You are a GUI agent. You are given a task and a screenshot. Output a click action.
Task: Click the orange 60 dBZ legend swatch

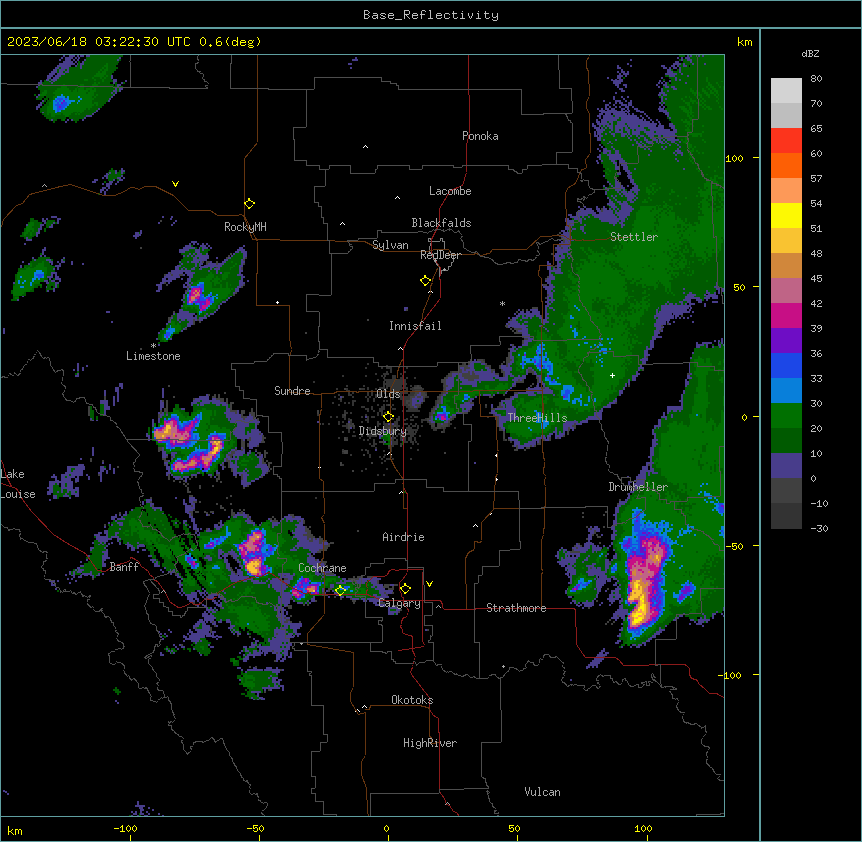[786, 165]
